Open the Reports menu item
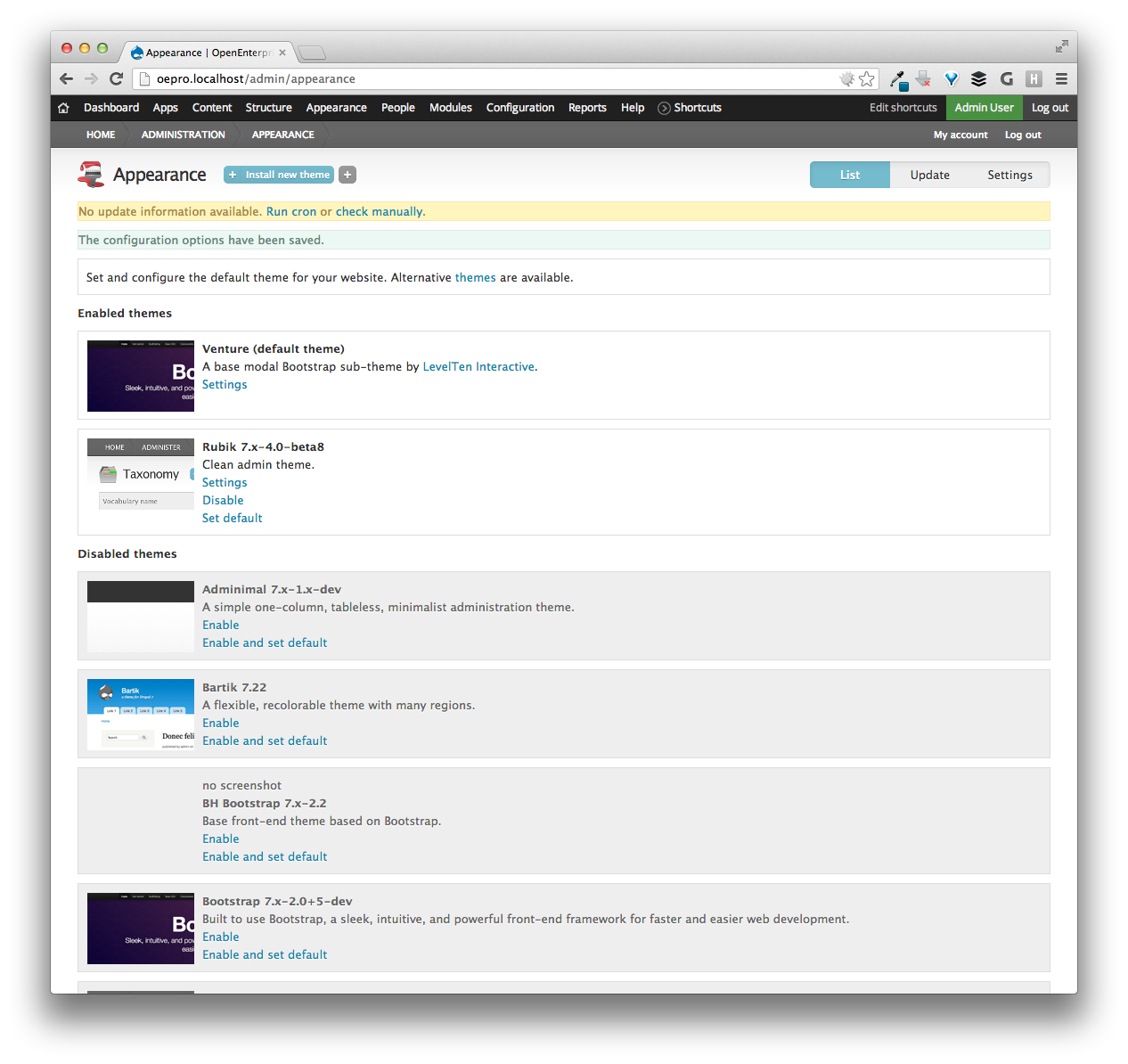The image size is (1128, 1064). click(587, 108)
